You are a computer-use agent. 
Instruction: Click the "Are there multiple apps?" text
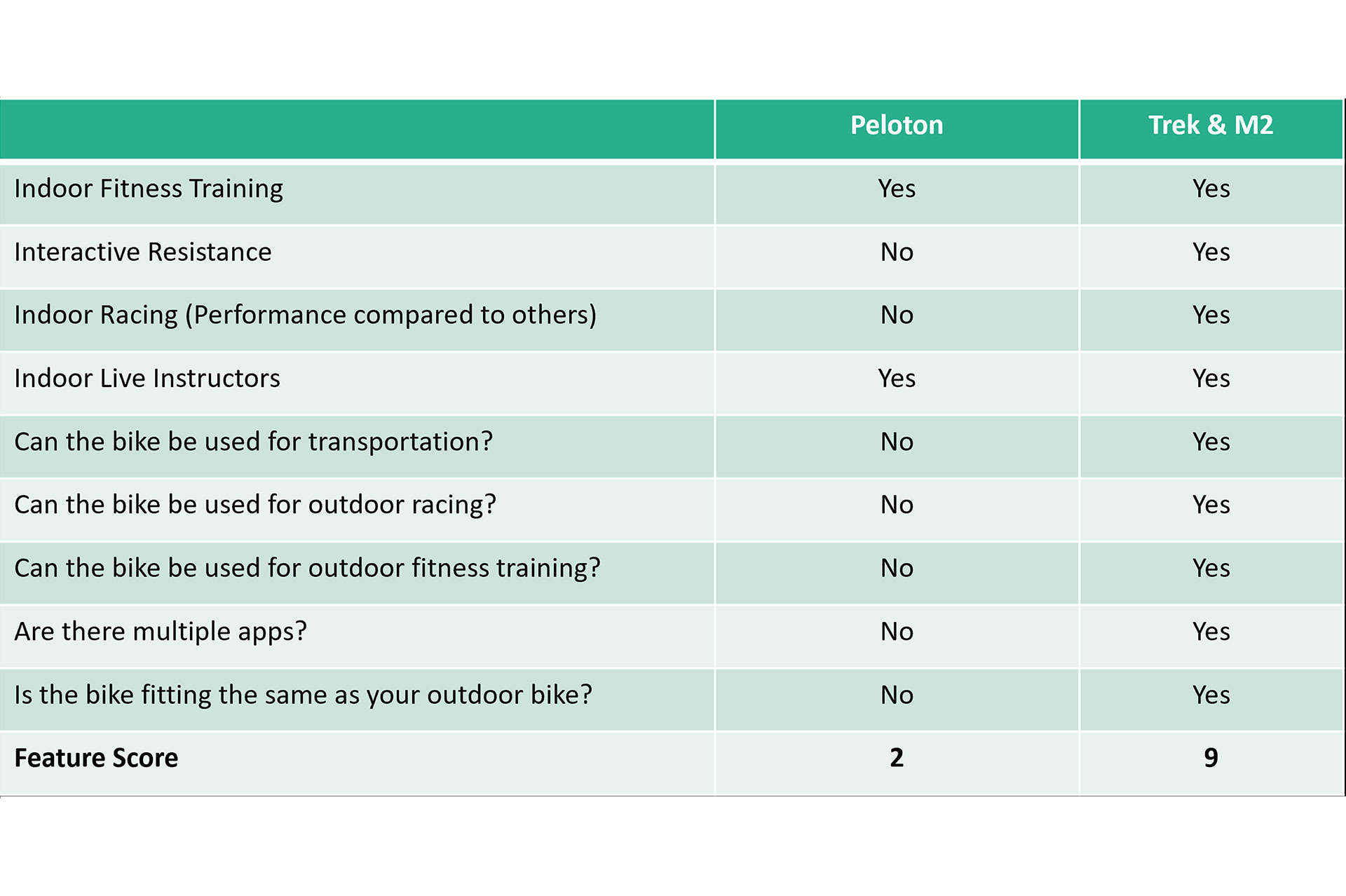tap(161, 632)
